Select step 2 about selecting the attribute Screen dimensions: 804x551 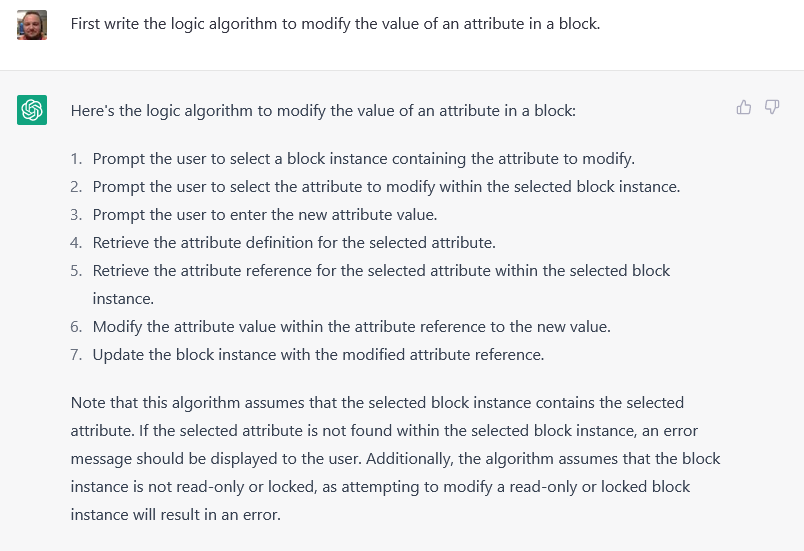point(386,187)
